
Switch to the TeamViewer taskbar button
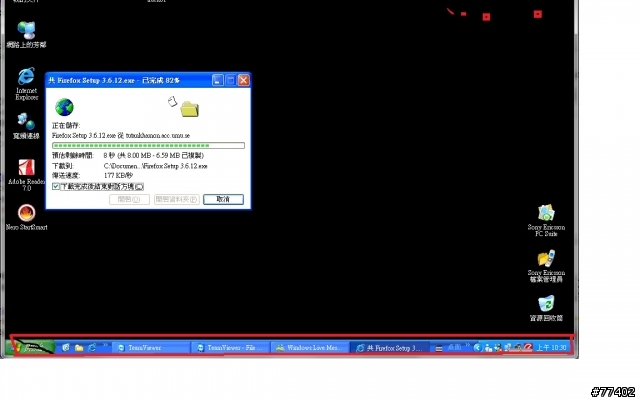point(150,348)
